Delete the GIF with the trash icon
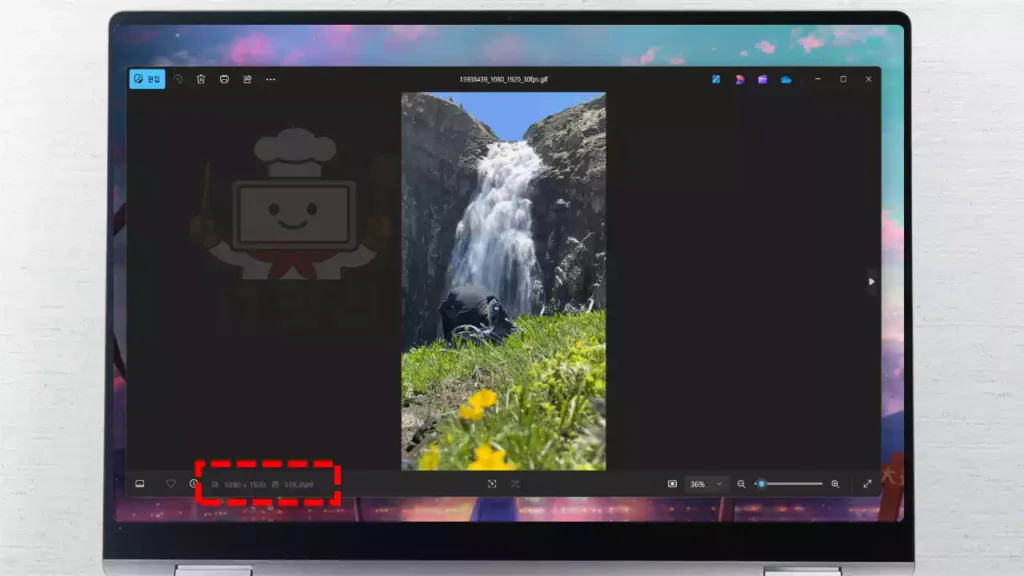This screenshot has height=576, width=1024. (x=201, y=79)
